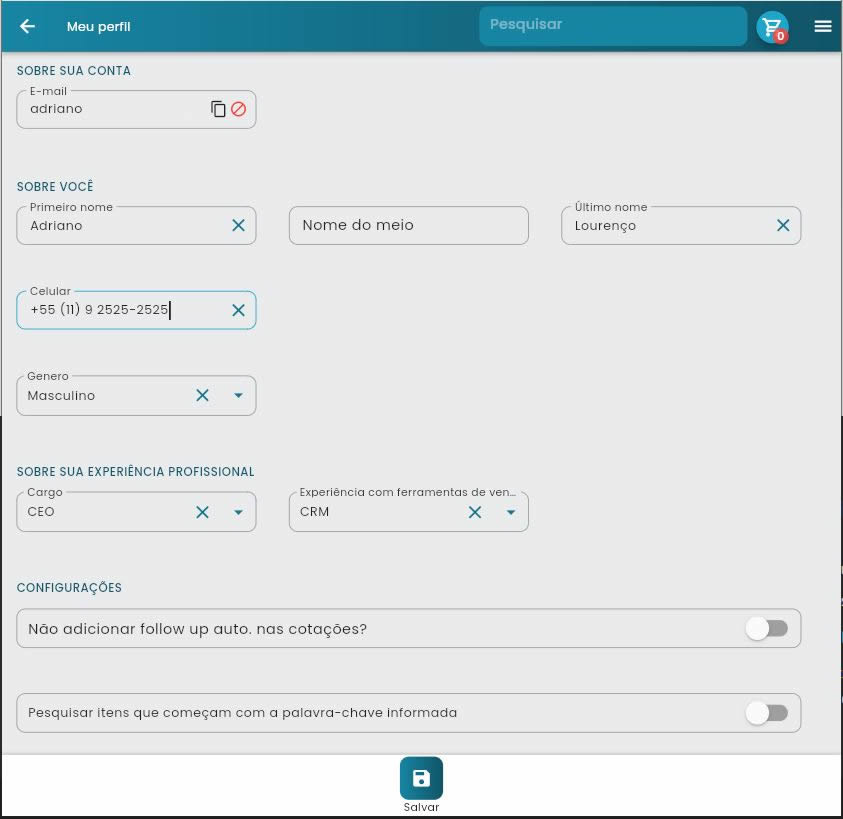843x819 pixels.
Task: Clear the Genero selection
Action: pos(202,396)
